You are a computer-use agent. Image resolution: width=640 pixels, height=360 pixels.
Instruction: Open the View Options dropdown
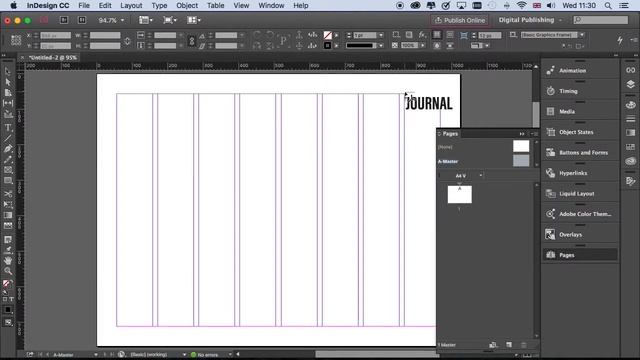pyautogui.click(x=145, y=20)
